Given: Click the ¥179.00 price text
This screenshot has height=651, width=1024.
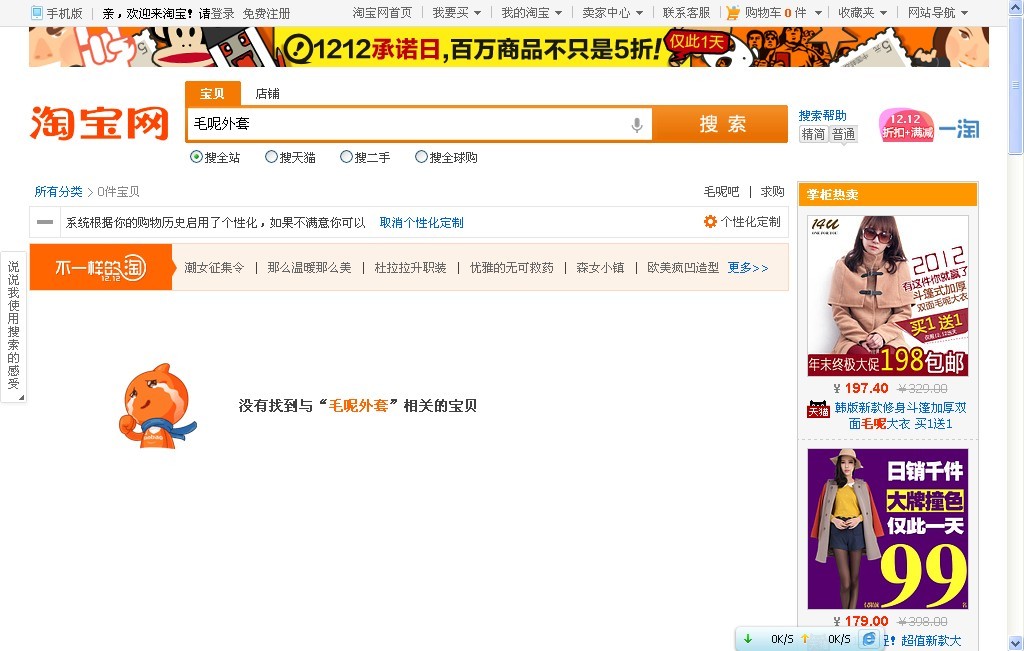Looking at the screenshot, I should [861, 621].
